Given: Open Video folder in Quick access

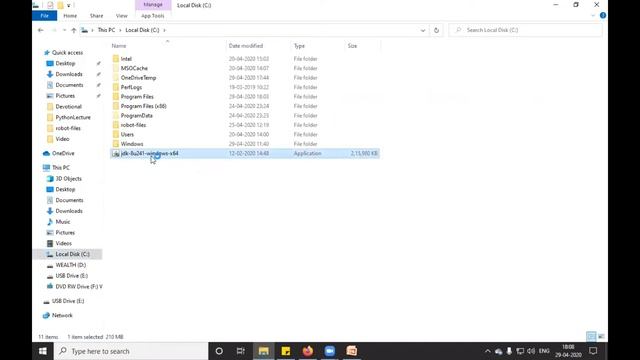Looking at the screenshot, I should click(62, 139).
